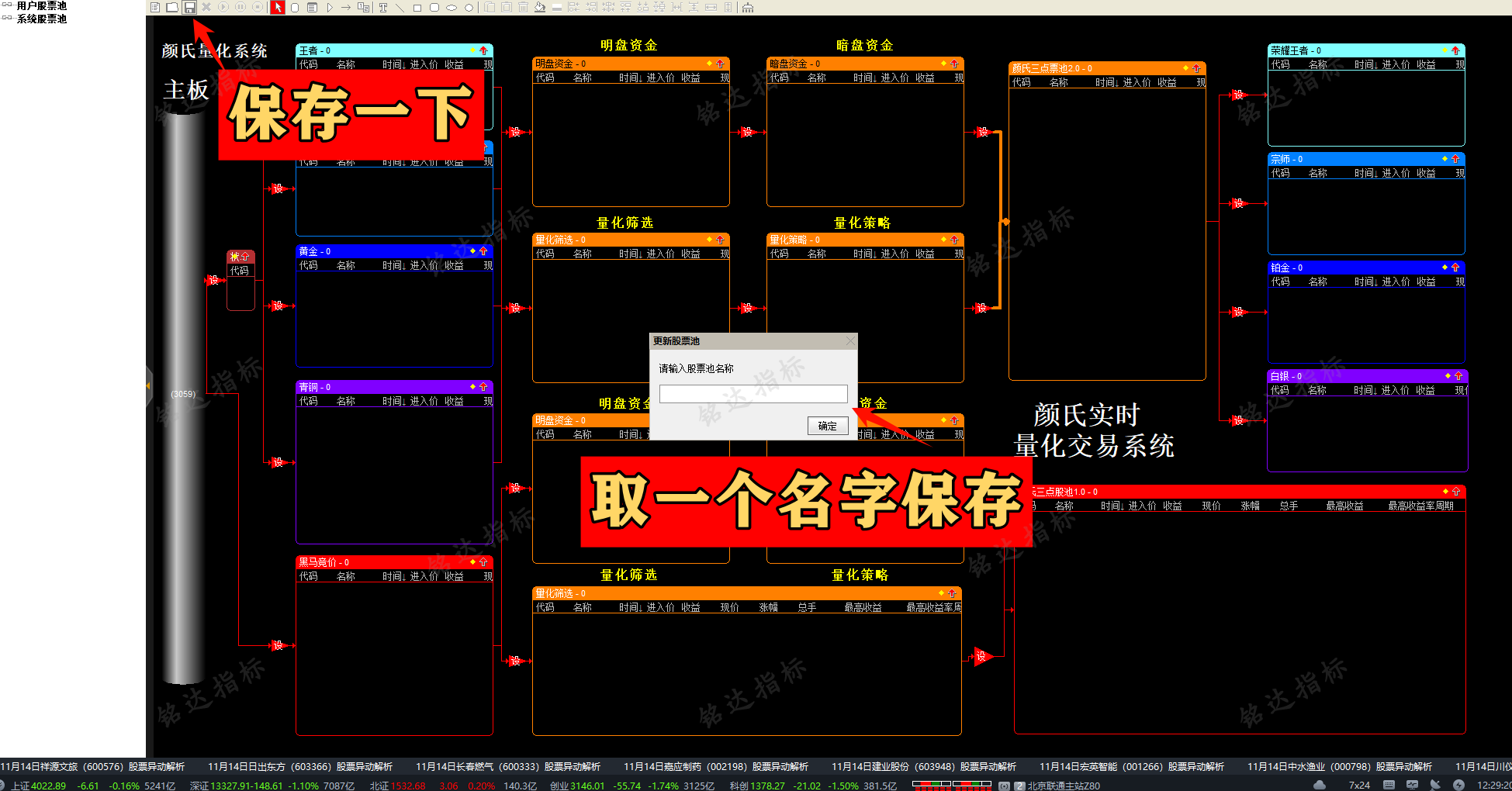Screen dimensions: 1512x791
Task: Click the stock pool name input field
Action: 753,394
